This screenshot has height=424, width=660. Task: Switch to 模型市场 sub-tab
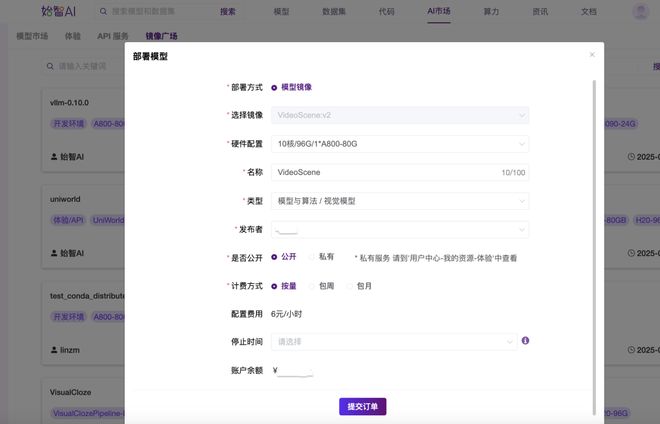tap(32, 36)
